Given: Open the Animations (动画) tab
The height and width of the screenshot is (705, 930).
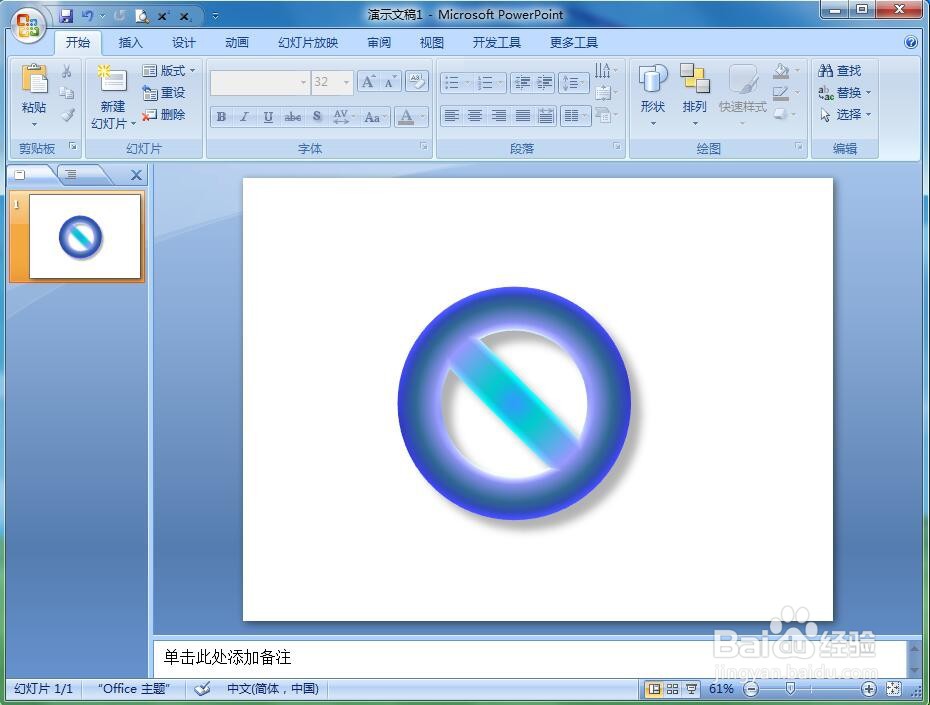Looking at the screenshot, I should pyautogui.click(x=237, y=43).
